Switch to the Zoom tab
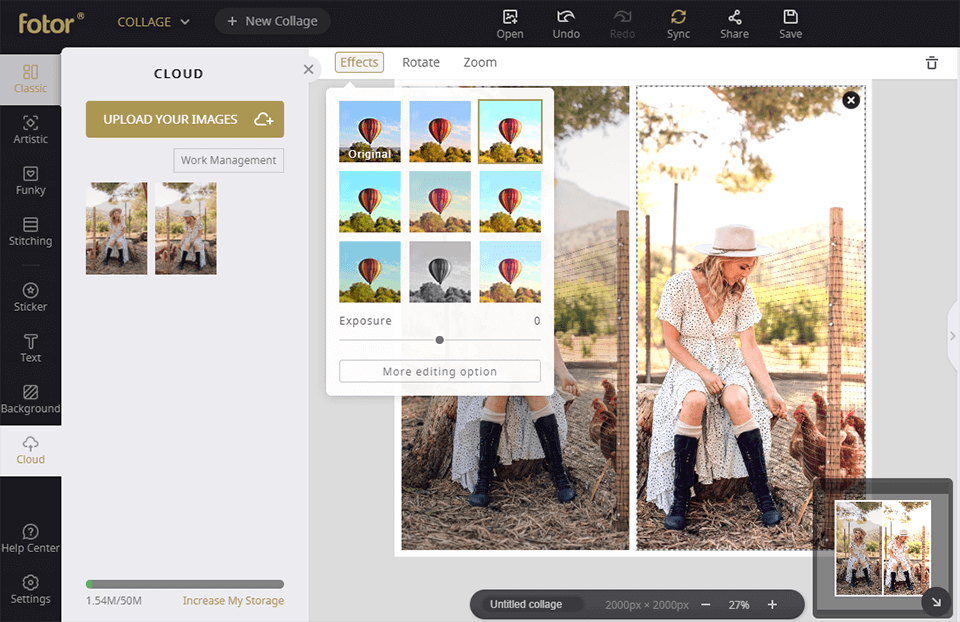 pyautogui.click(x=480, y=62)
